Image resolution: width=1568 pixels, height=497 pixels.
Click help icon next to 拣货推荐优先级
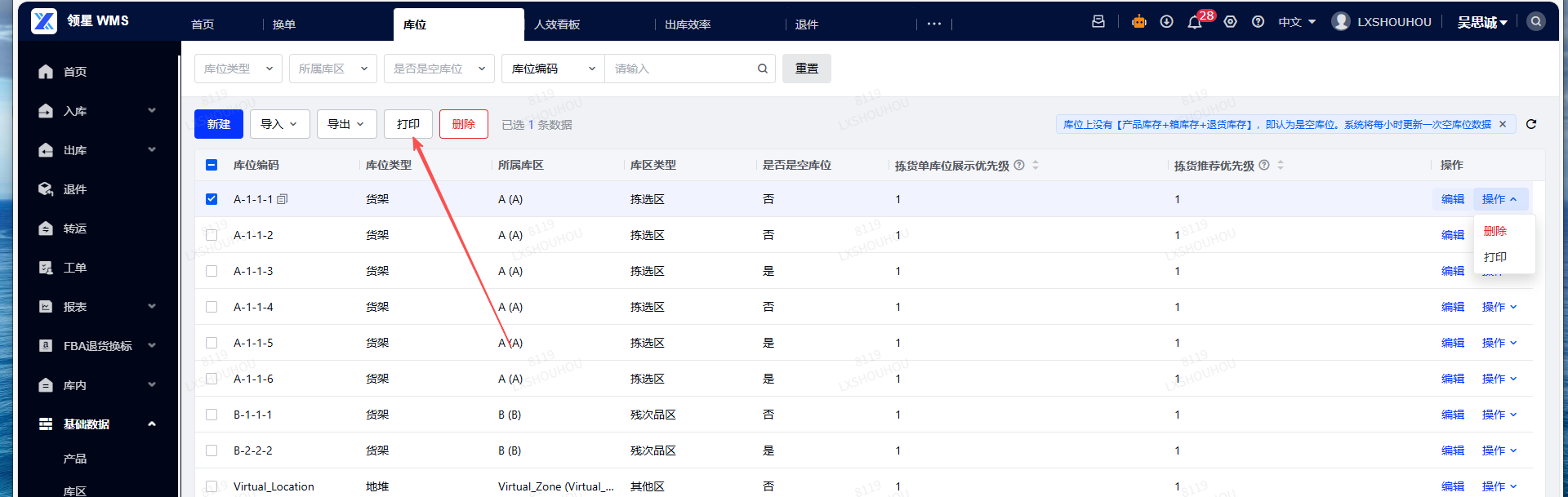pos(1264,165)
